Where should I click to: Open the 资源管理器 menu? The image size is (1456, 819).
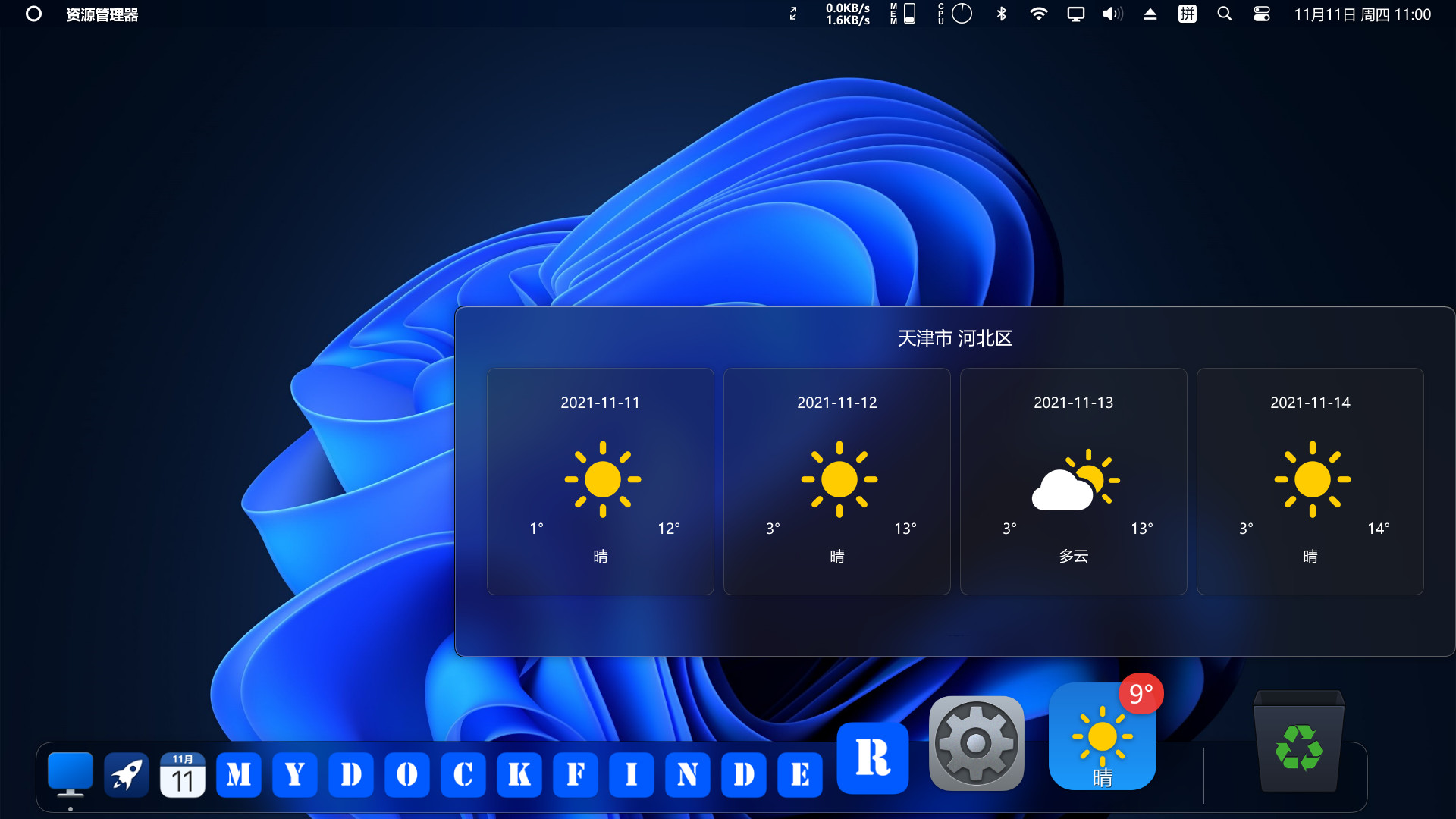click(x=102, y=14)
